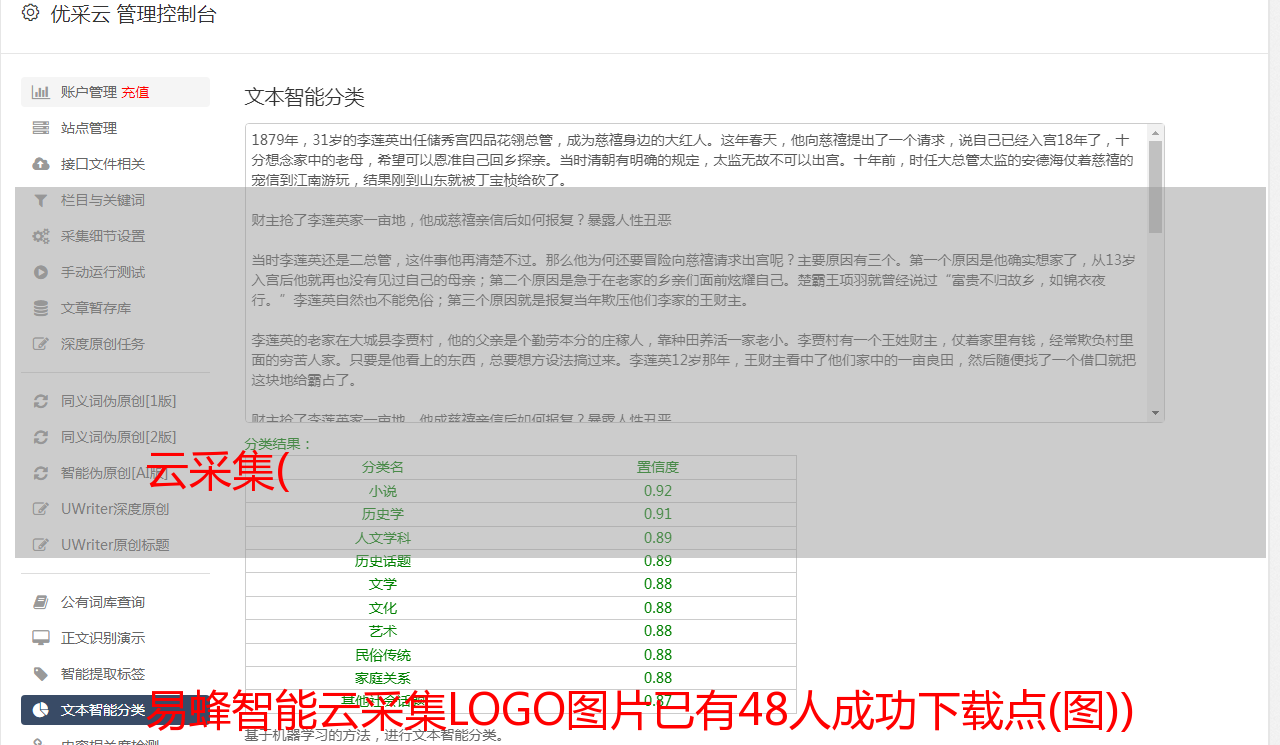Click the edit icon beside 深度原创任务
The image size is (1280, 745).
point(41,344)
